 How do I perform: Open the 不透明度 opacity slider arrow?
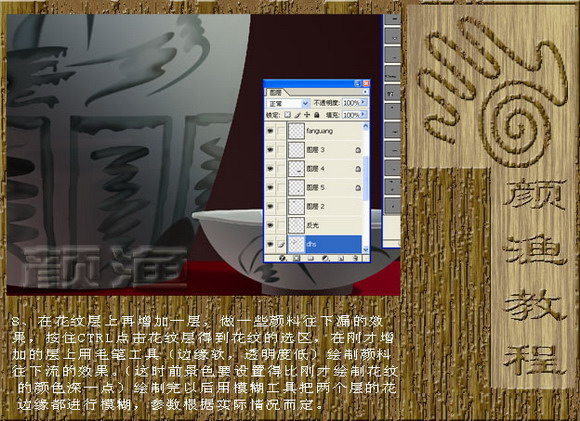point(364,102)
